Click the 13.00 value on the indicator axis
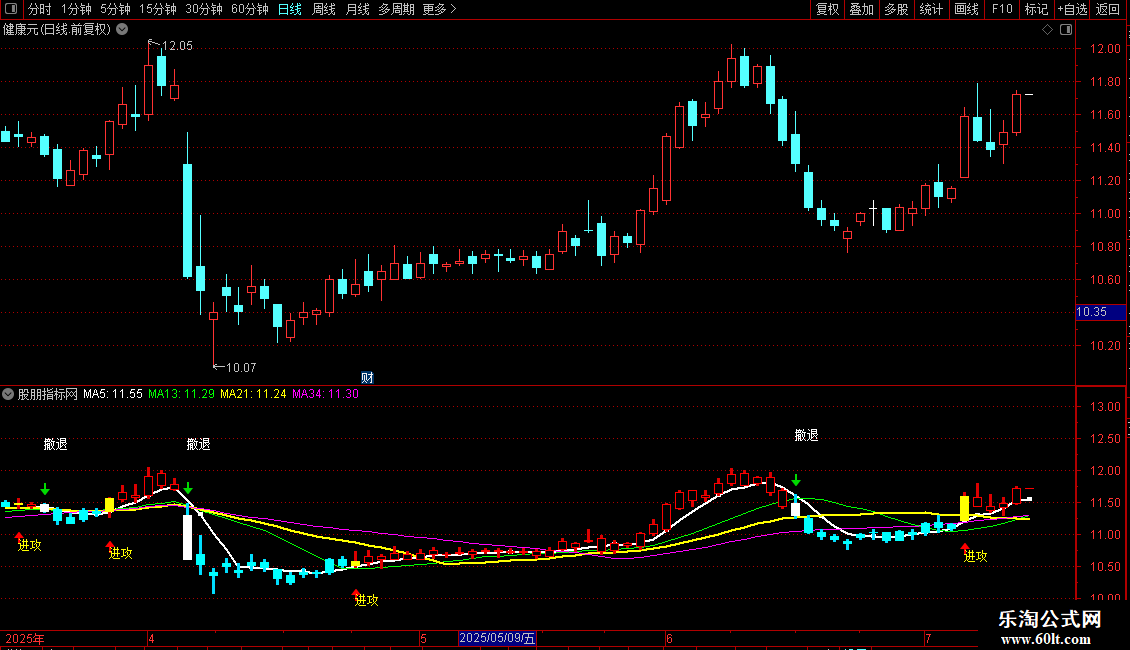 (1105, 407)
